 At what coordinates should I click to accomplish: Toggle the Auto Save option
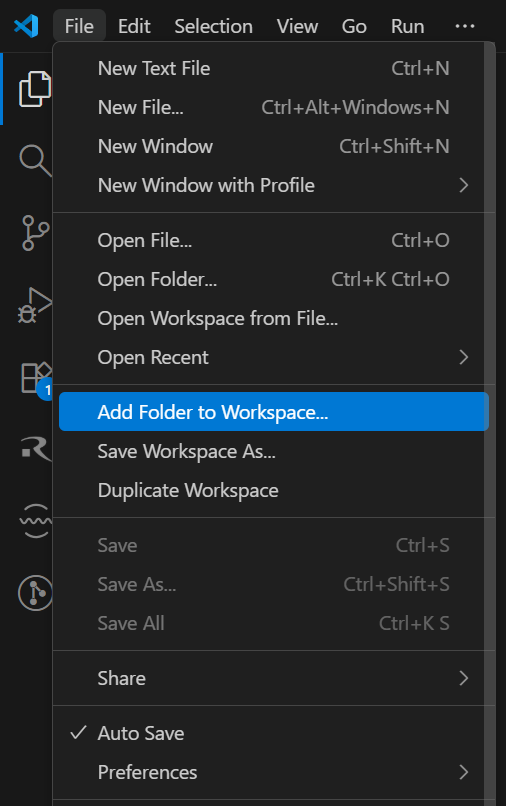(x=274, y=733)
